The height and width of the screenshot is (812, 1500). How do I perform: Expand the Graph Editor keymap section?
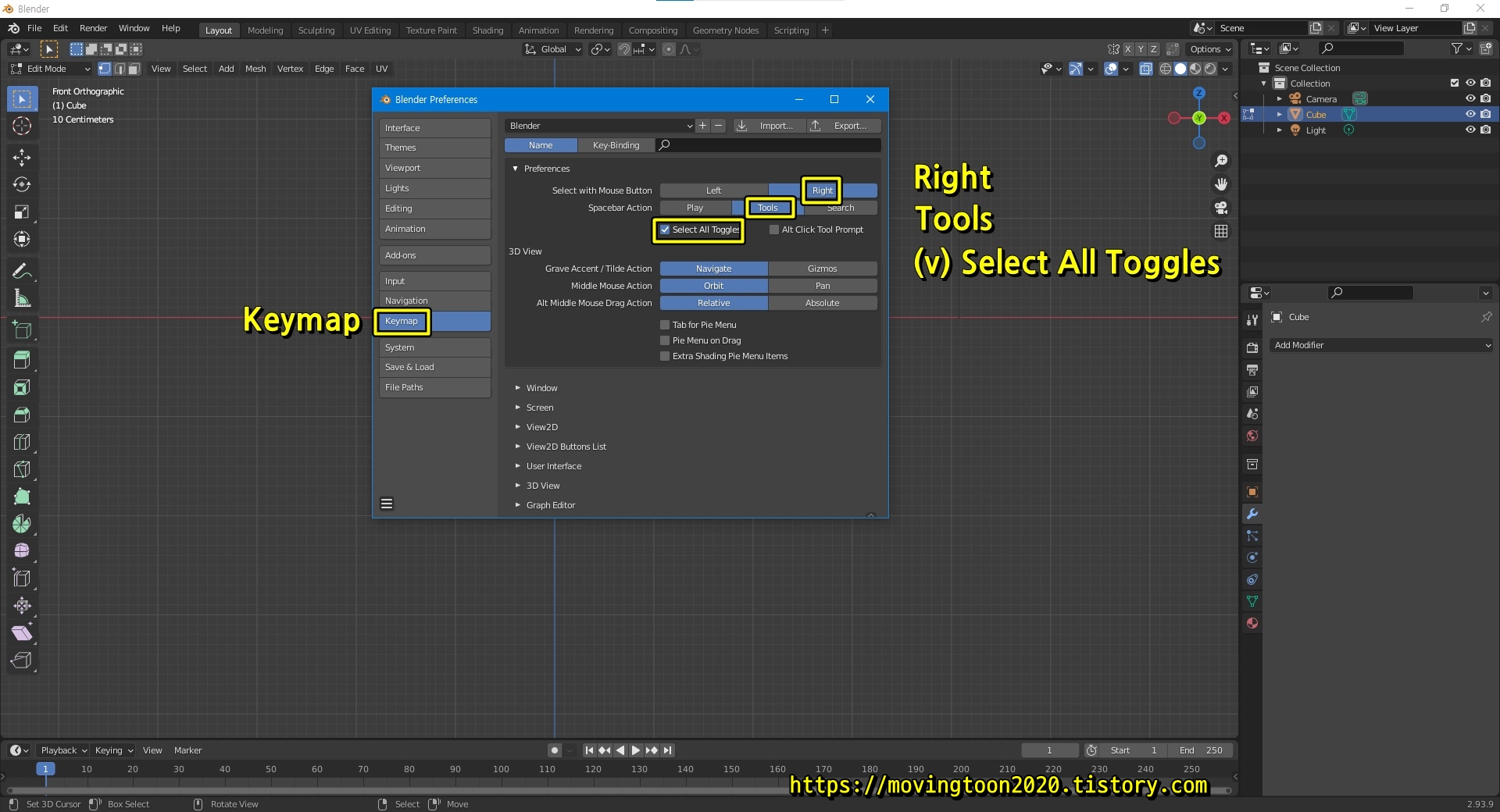[x=517, y=505]
